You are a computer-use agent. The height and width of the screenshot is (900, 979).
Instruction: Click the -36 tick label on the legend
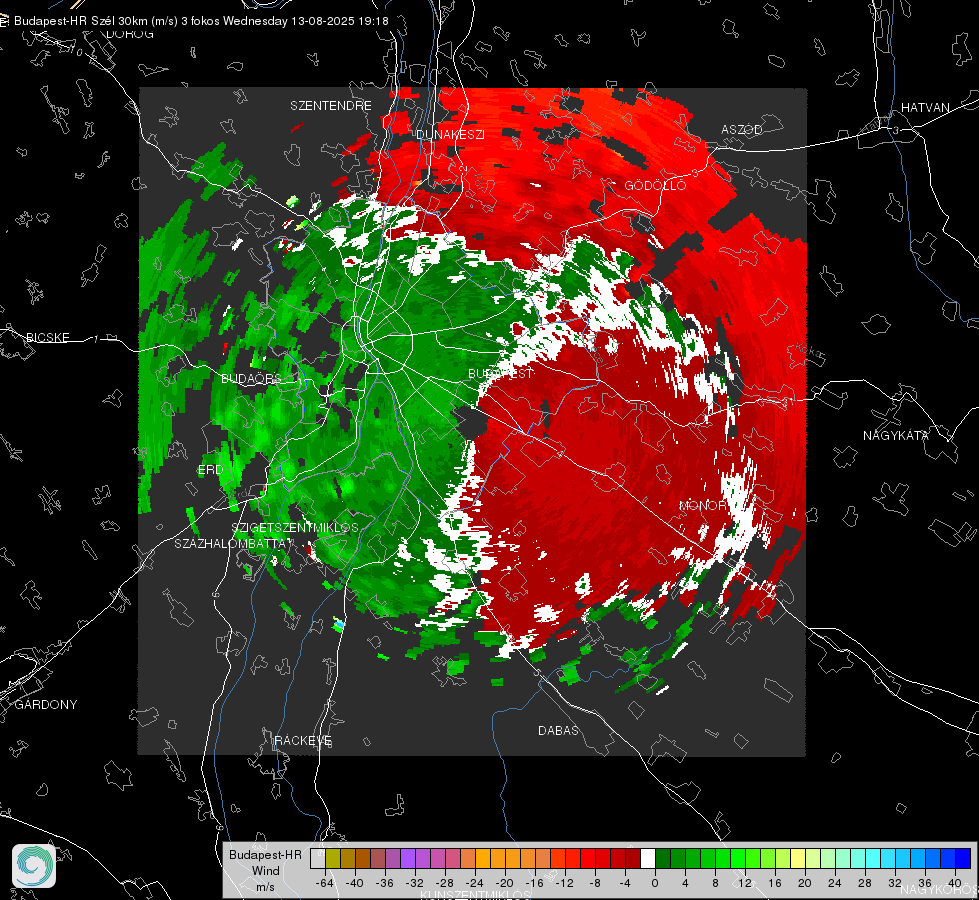point(385,883)
